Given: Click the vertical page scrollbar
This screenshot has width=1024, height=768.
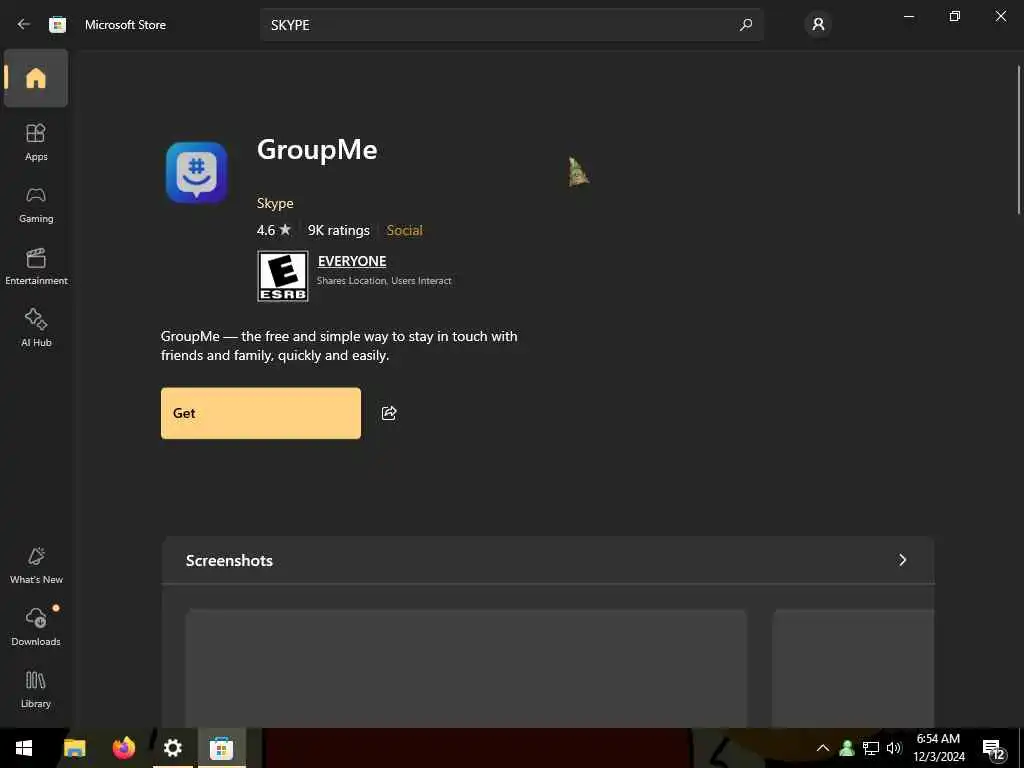Looking at the screenshot, I should [1019, 139].
